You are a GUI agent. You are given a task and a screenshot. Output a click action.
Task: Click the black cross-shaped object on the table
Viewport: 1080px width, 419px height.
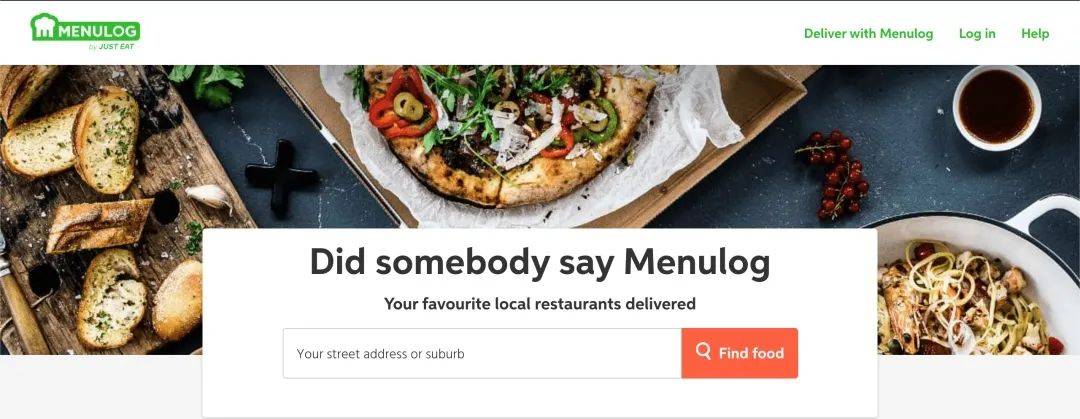coord(281,175)
